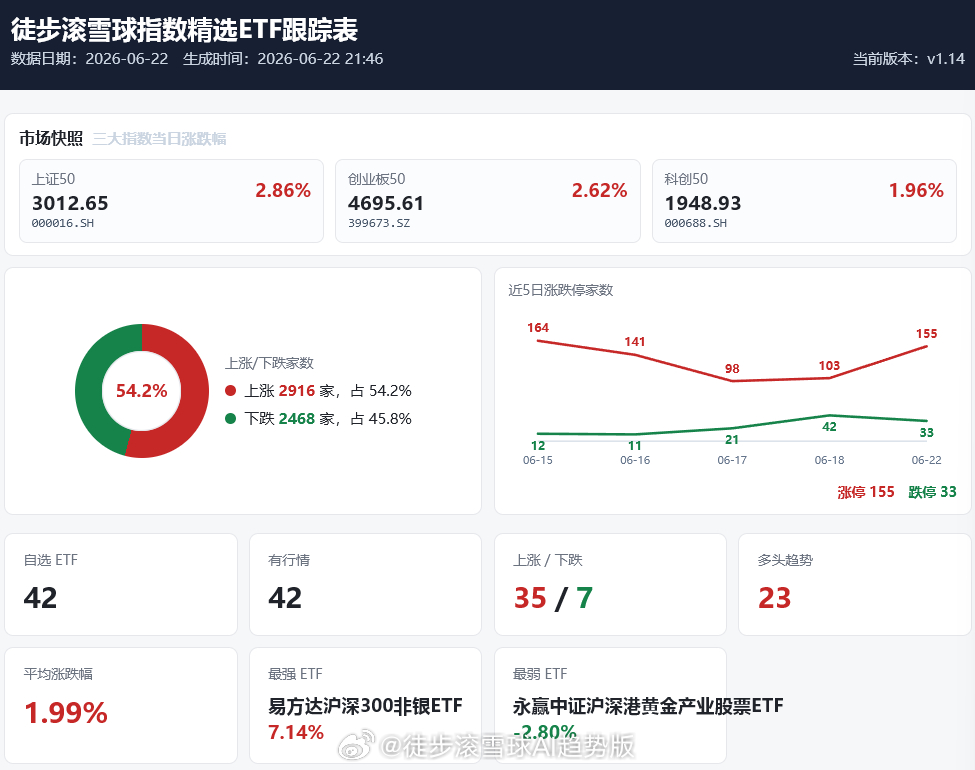Click the 上涨 / 下跌 card label

547,560
